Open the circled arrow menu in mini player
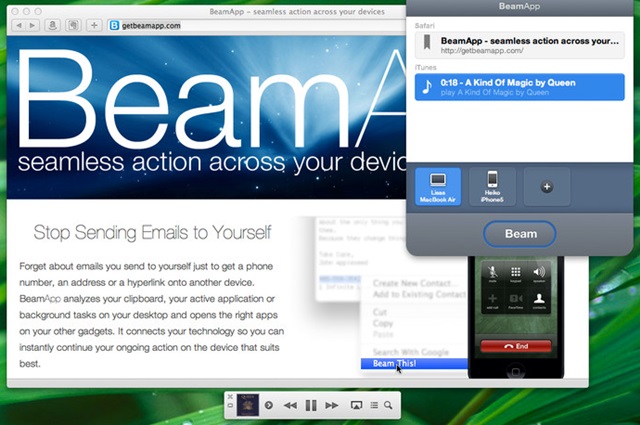The height and width of the screenshot is (425, 640). pos(269,405)
